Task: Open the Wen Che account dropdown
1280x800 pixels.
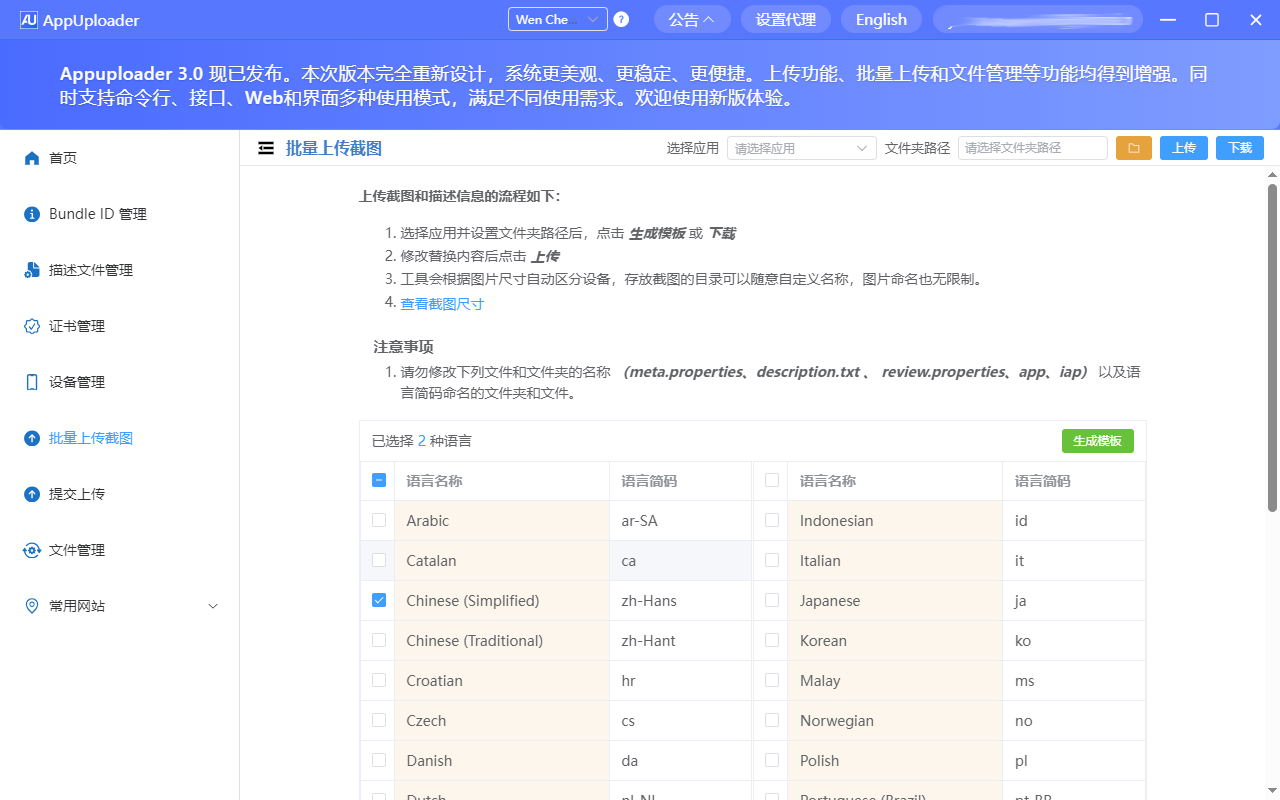Action: tap(557, 18)
